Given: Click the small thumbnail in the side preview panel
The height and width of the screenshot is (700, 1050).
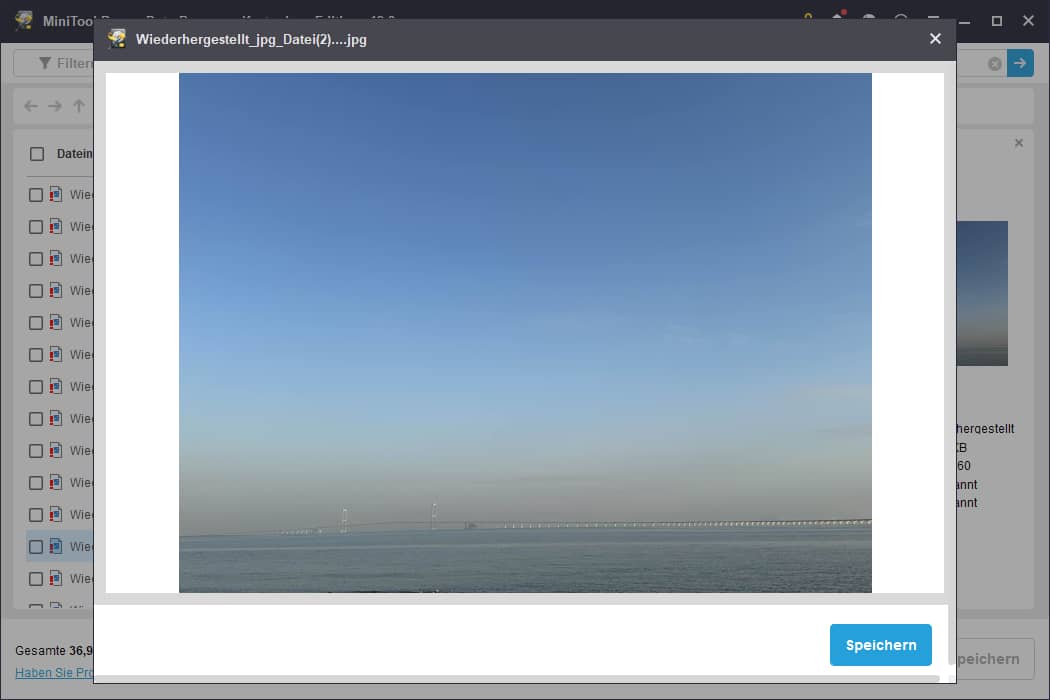Looking at the screenshot, I should point(982,293).
